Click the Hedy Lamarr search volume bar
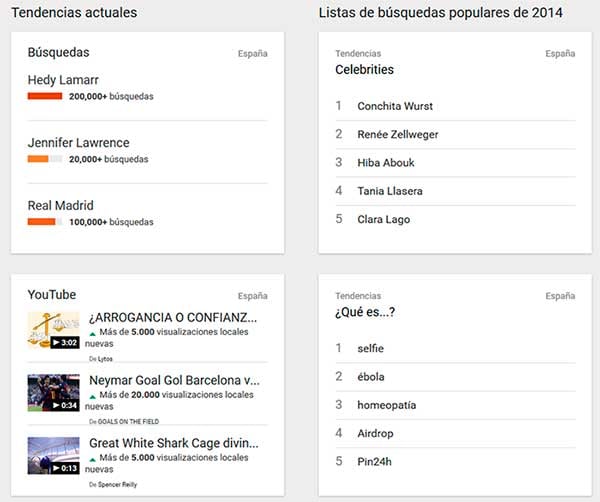The height and width of the screenshot is (502, 600). pos(45,96)
